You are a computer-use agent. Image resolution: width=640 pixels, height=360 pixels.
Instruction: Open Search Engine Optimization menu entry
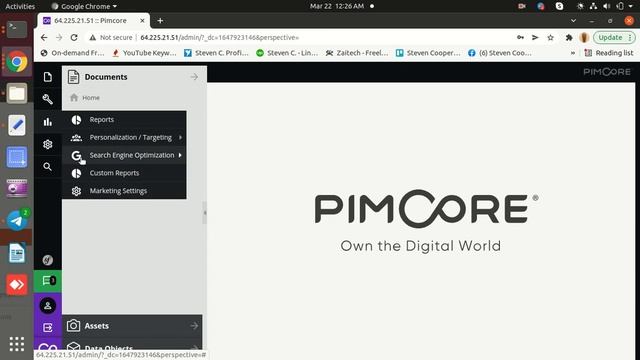point(124,155)
